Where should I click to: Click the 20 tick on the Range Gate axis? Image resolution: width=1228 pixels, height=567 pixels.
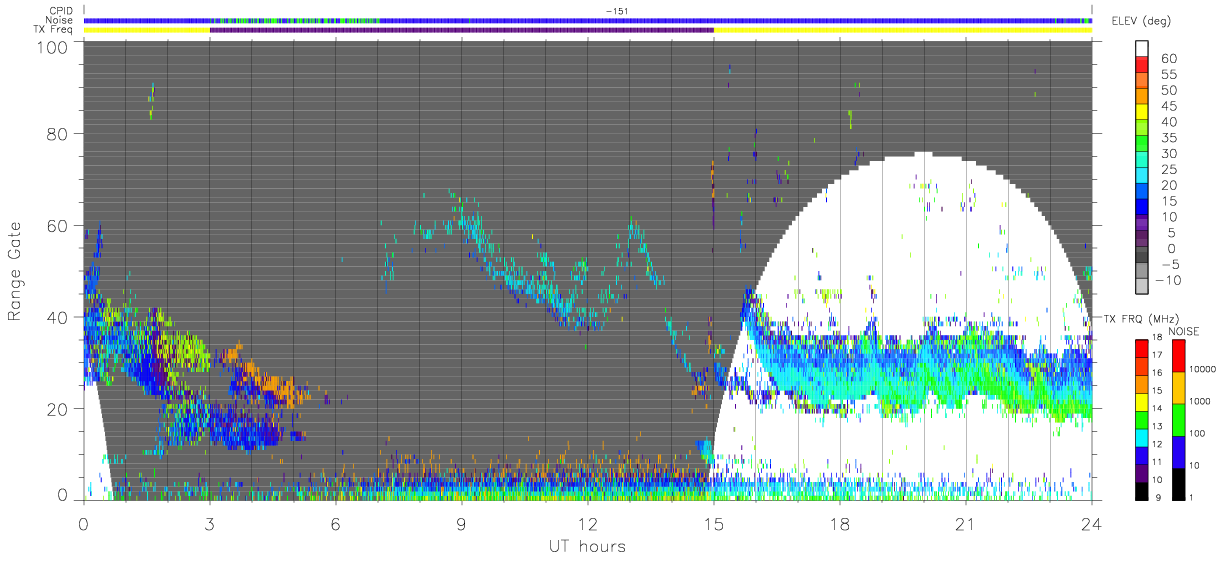click(56, 409)
